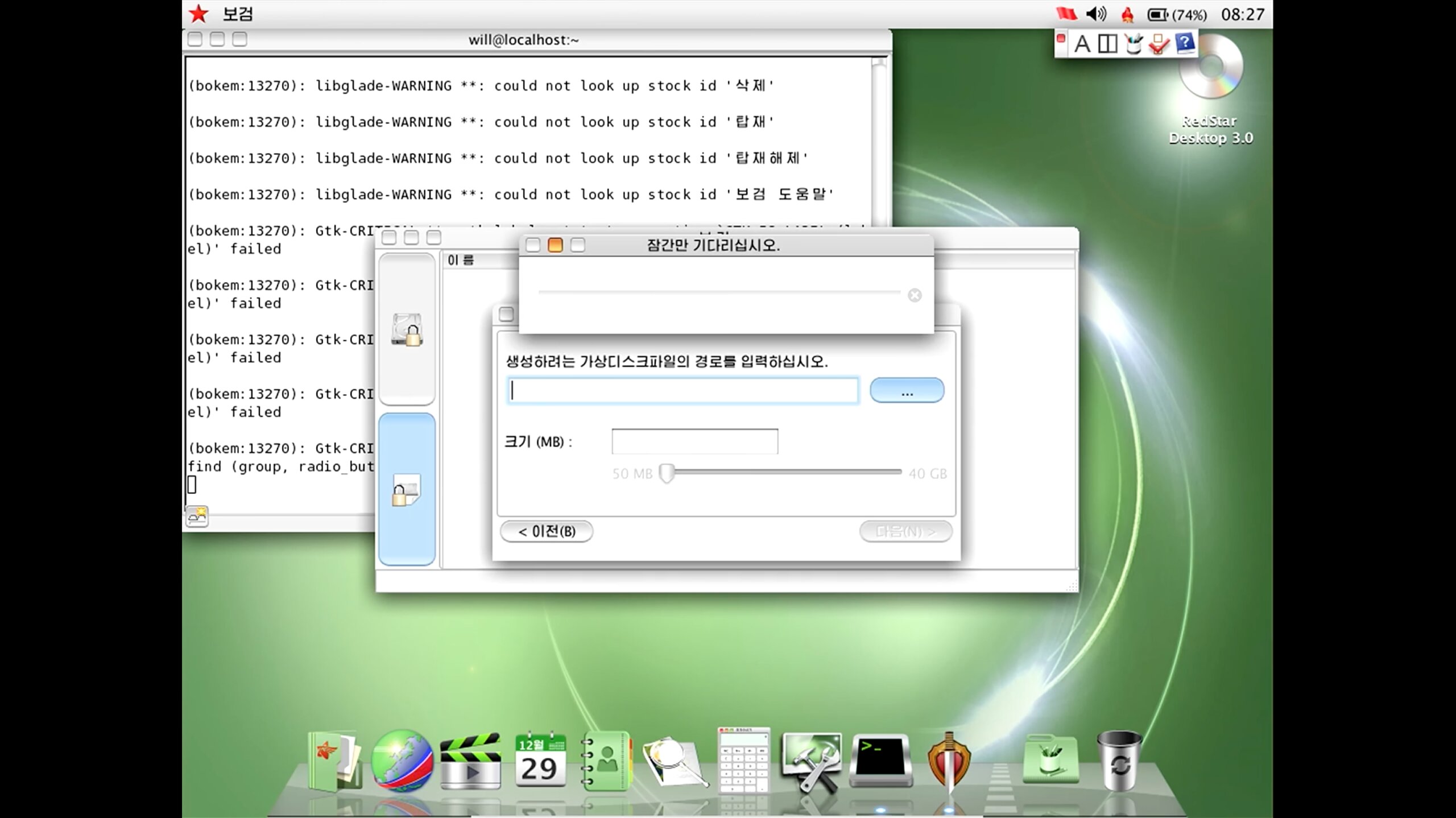The image size is (1456, 818).
Task: Click the 크기 (MB) size input field
Action: coord(694,441)
